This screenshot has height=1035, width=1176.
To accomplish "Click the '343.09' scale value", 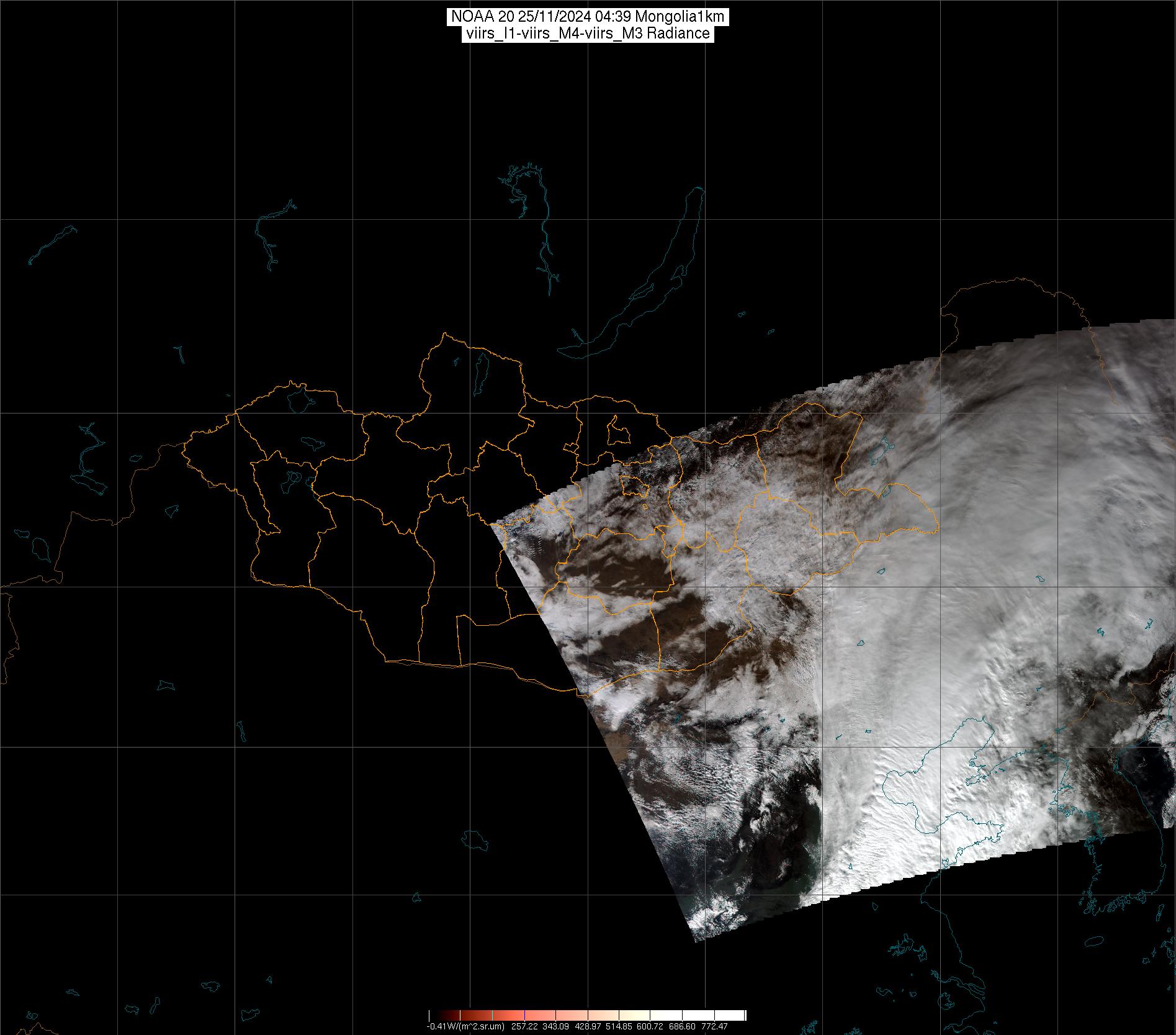I will tap(556, 1027).
